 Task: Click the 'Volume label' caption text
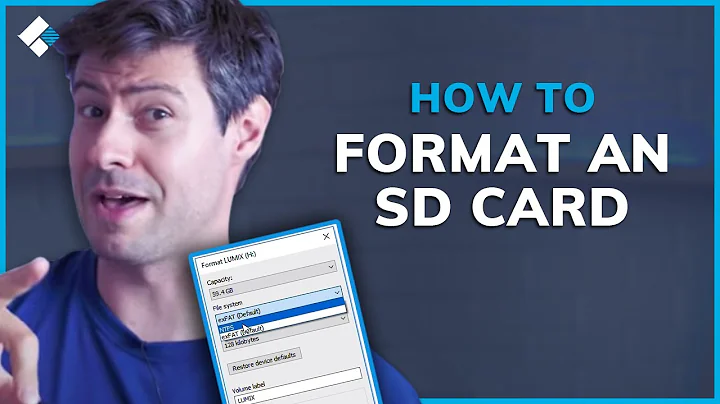pyautogui.click(x=249, y=387)
